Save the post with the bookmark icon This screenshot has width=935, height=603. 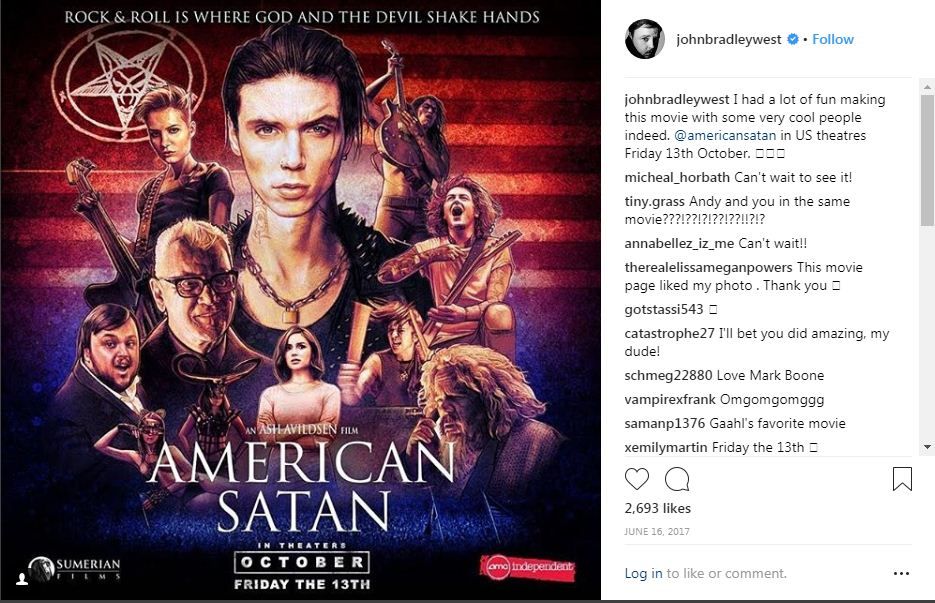(x=902, y=479)
